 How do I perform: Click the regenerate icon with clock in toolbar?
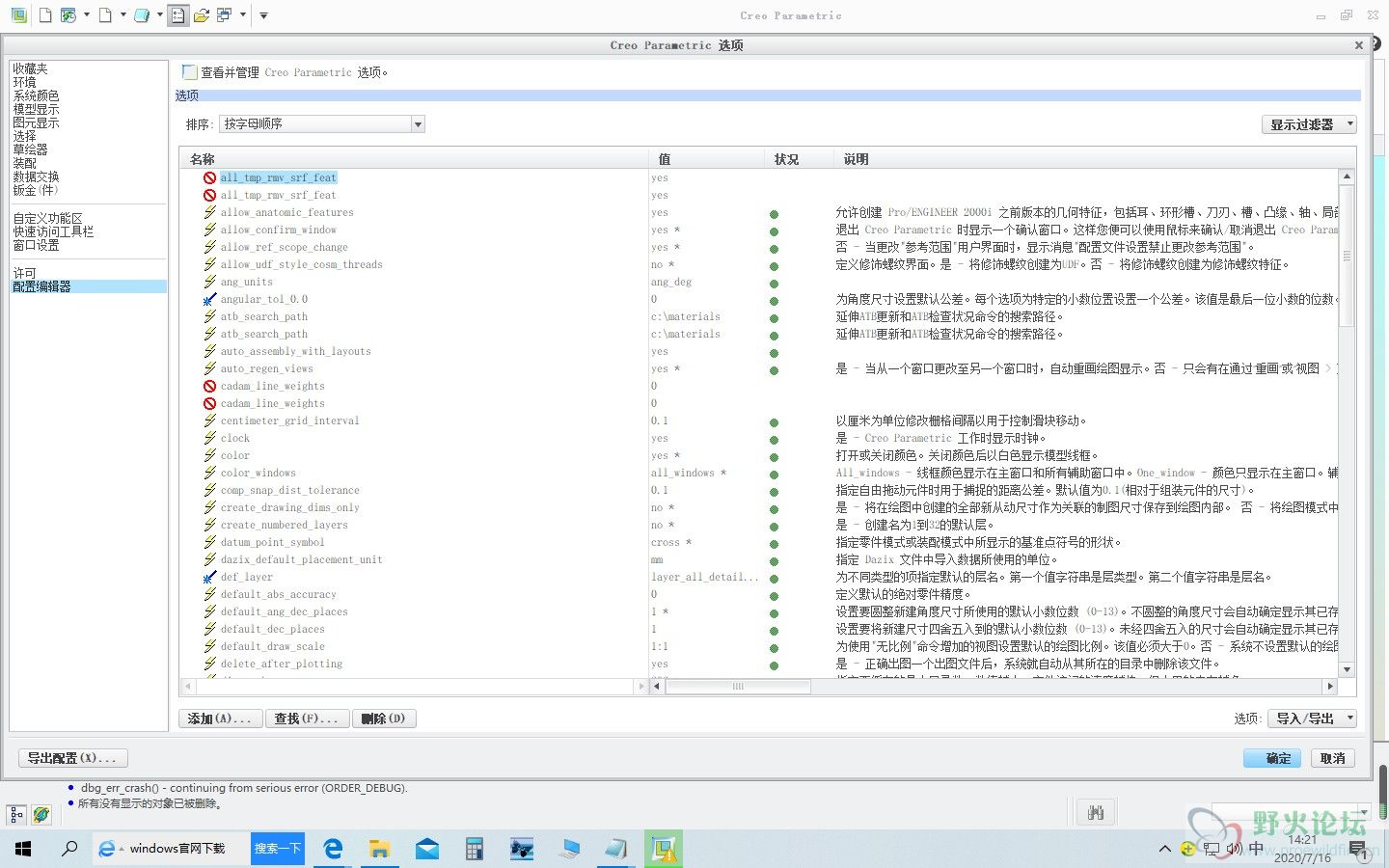pyautogui.click(x=68, y=15)
